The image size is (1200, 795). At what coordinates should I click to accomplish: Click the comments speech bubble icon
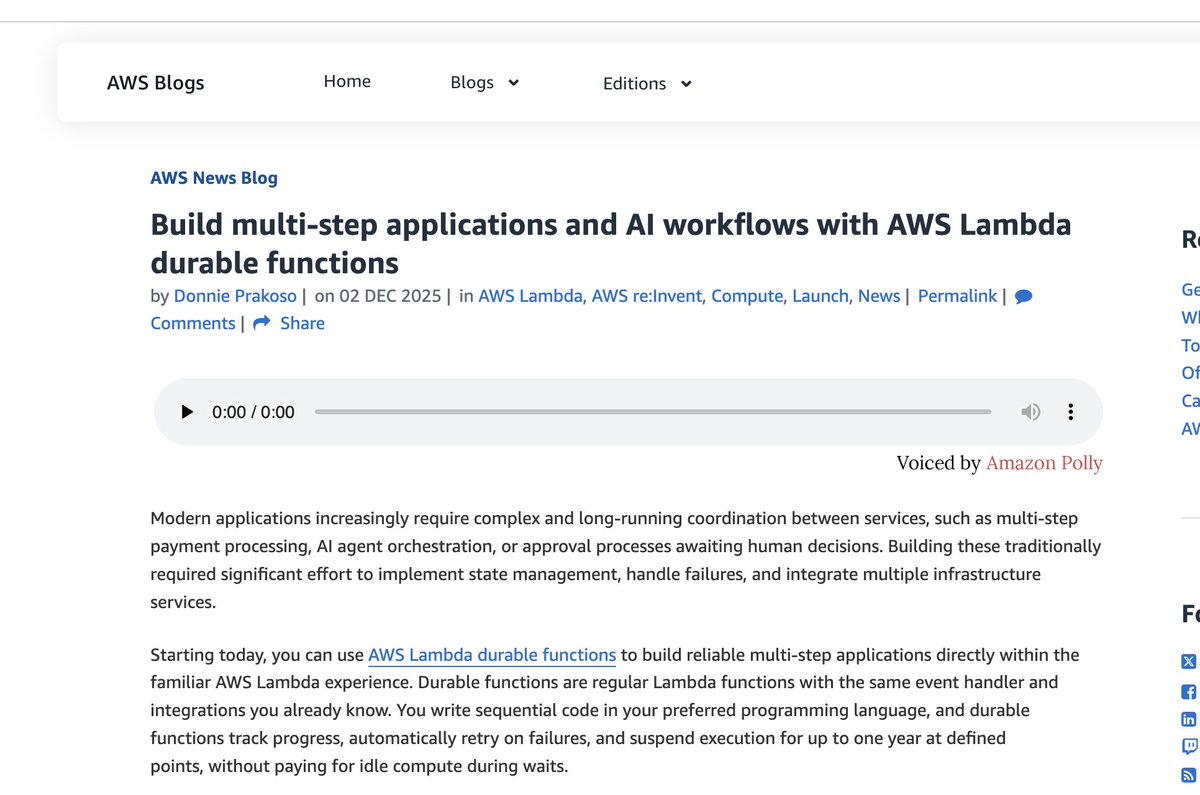click(x=1023, y=296)
